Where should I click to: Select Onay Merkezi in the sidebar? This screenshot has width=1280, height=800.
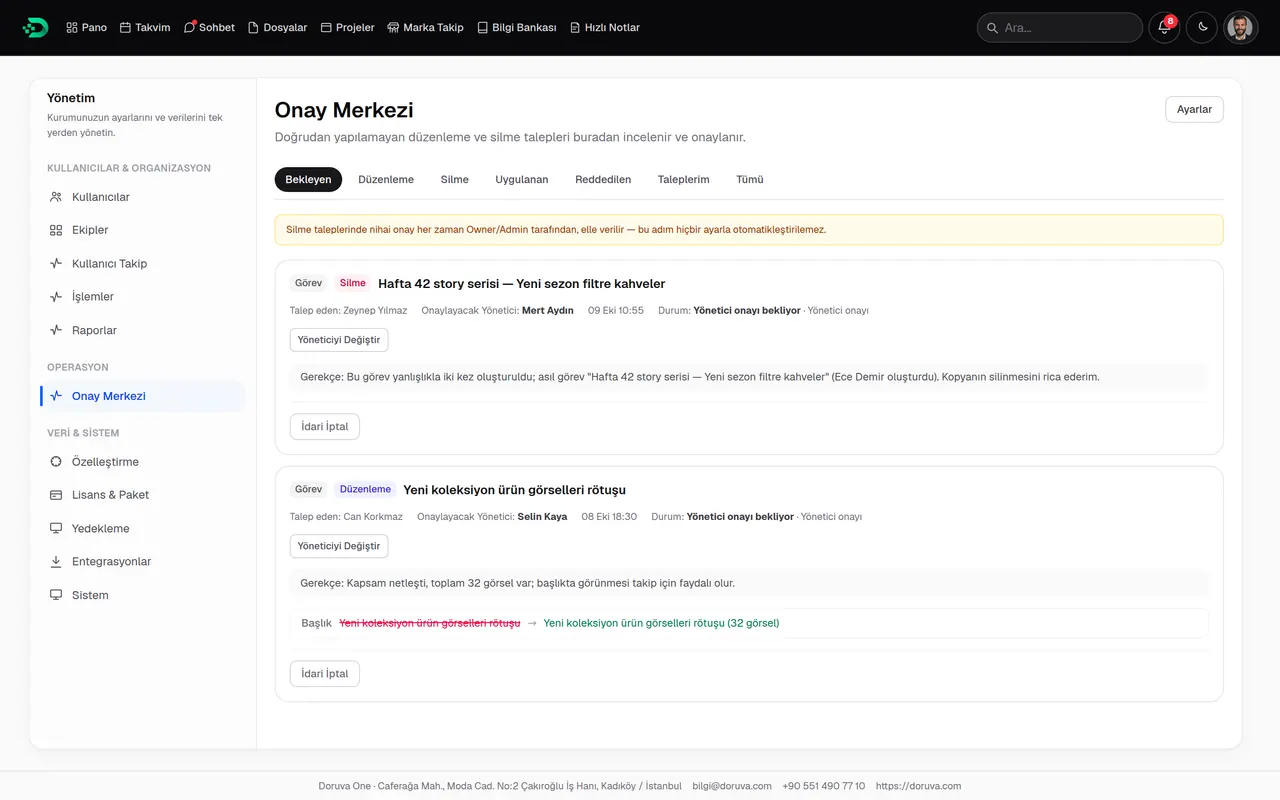(142, 396)
